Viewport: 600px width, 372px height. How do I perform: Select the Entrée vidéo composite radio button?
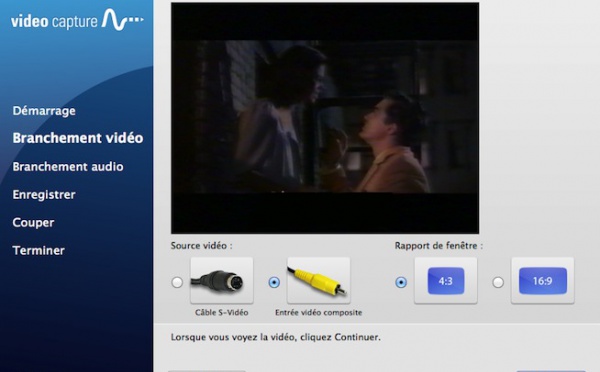coord(274,282)
